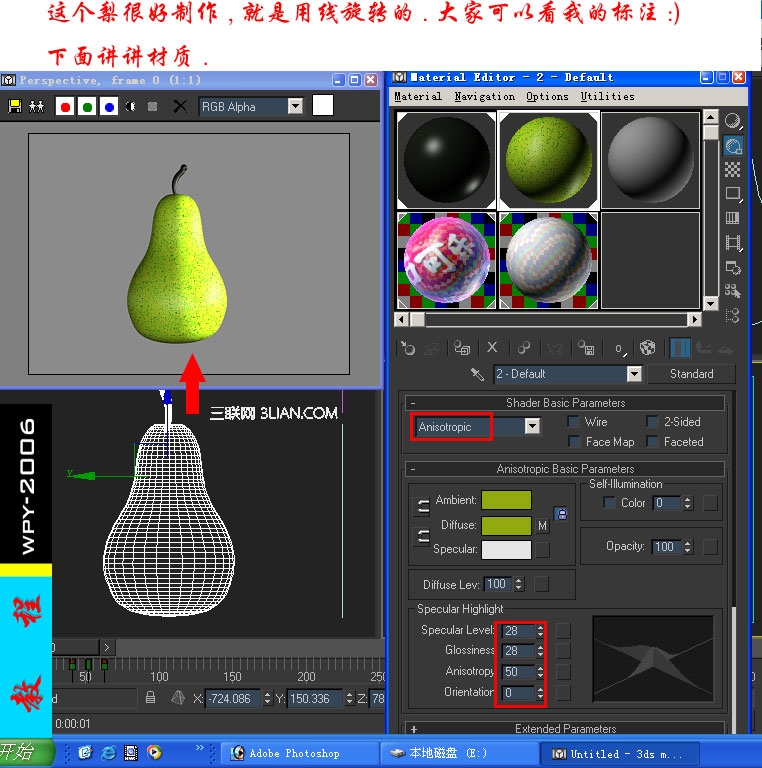762x768 pixels.
Task: Click the Diffuse Lev value field
Action: click(x=498, y=584)
